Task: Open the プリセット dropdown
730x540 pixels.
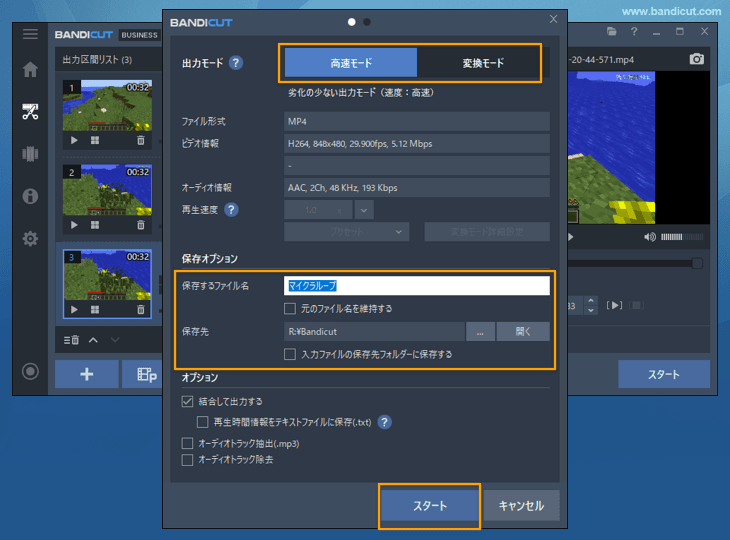Action: pyautogui.click(x=346, y=232)
